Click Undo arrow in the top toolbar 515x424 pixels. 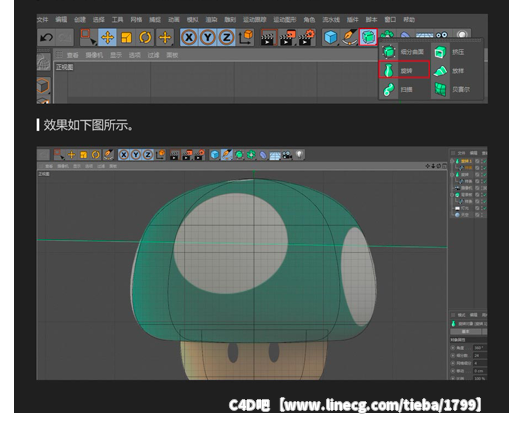[46, 37]
